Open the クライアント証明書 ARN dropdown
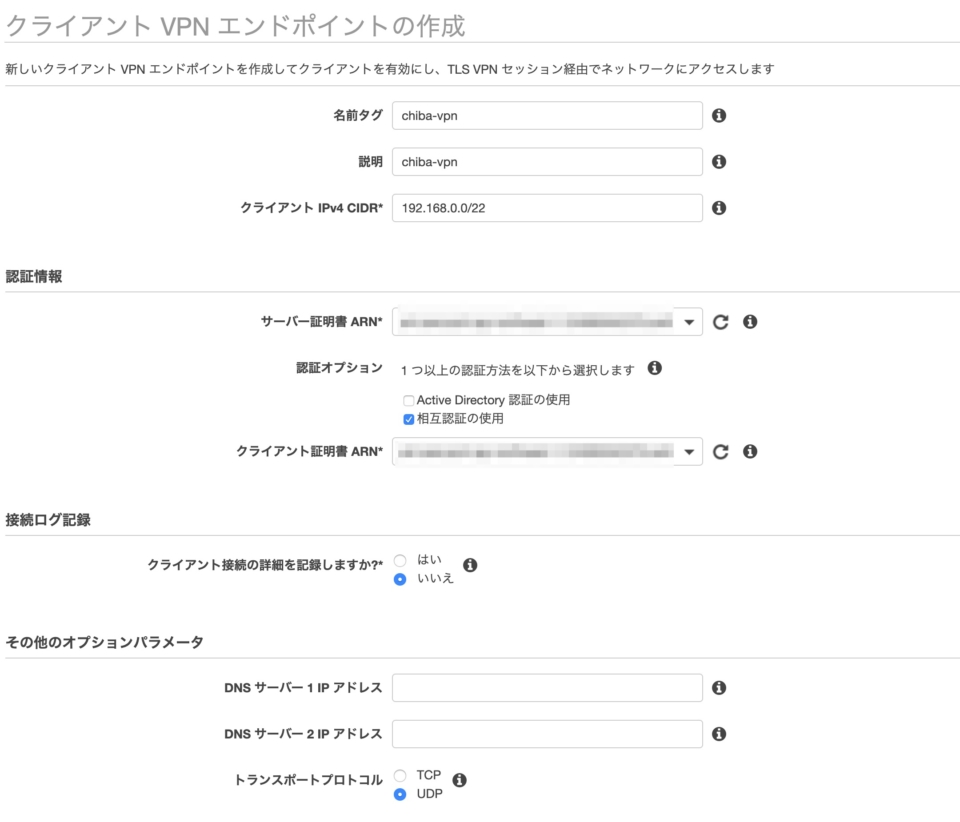The height and width of the screenshot is (822, 960). click(689, 452)
